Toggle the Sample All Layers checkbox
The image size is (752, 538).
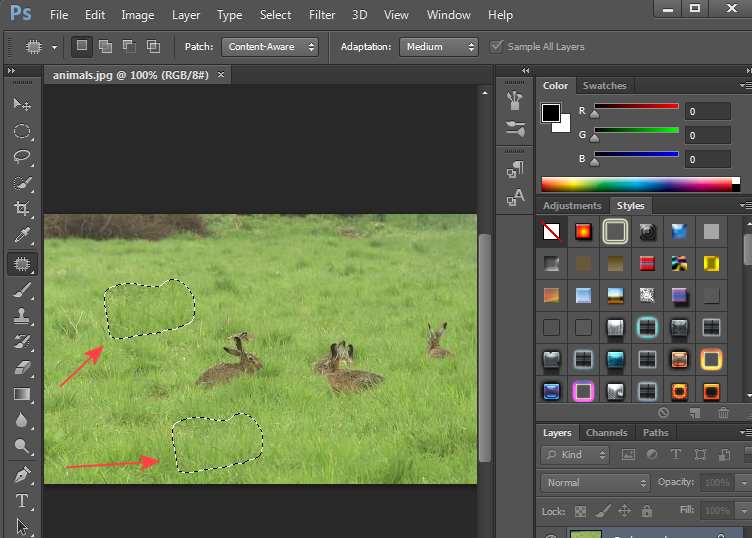tap(497, 47)
